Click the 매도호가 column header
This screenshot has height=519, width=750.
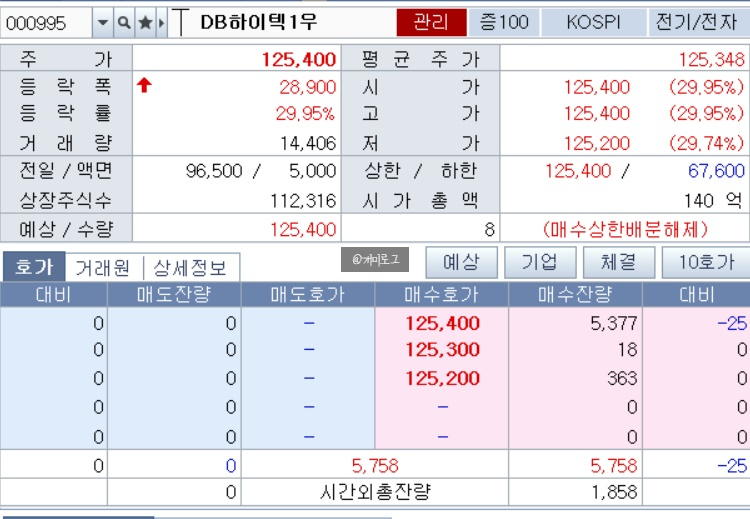[308, 295]
